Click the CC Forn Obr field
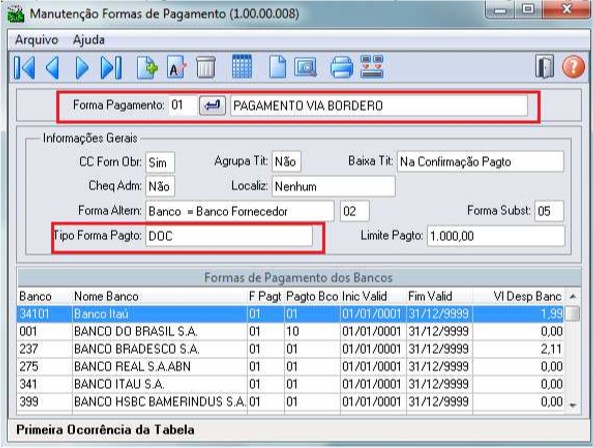This screenshot has height=448, width=593. coord(160,163)
